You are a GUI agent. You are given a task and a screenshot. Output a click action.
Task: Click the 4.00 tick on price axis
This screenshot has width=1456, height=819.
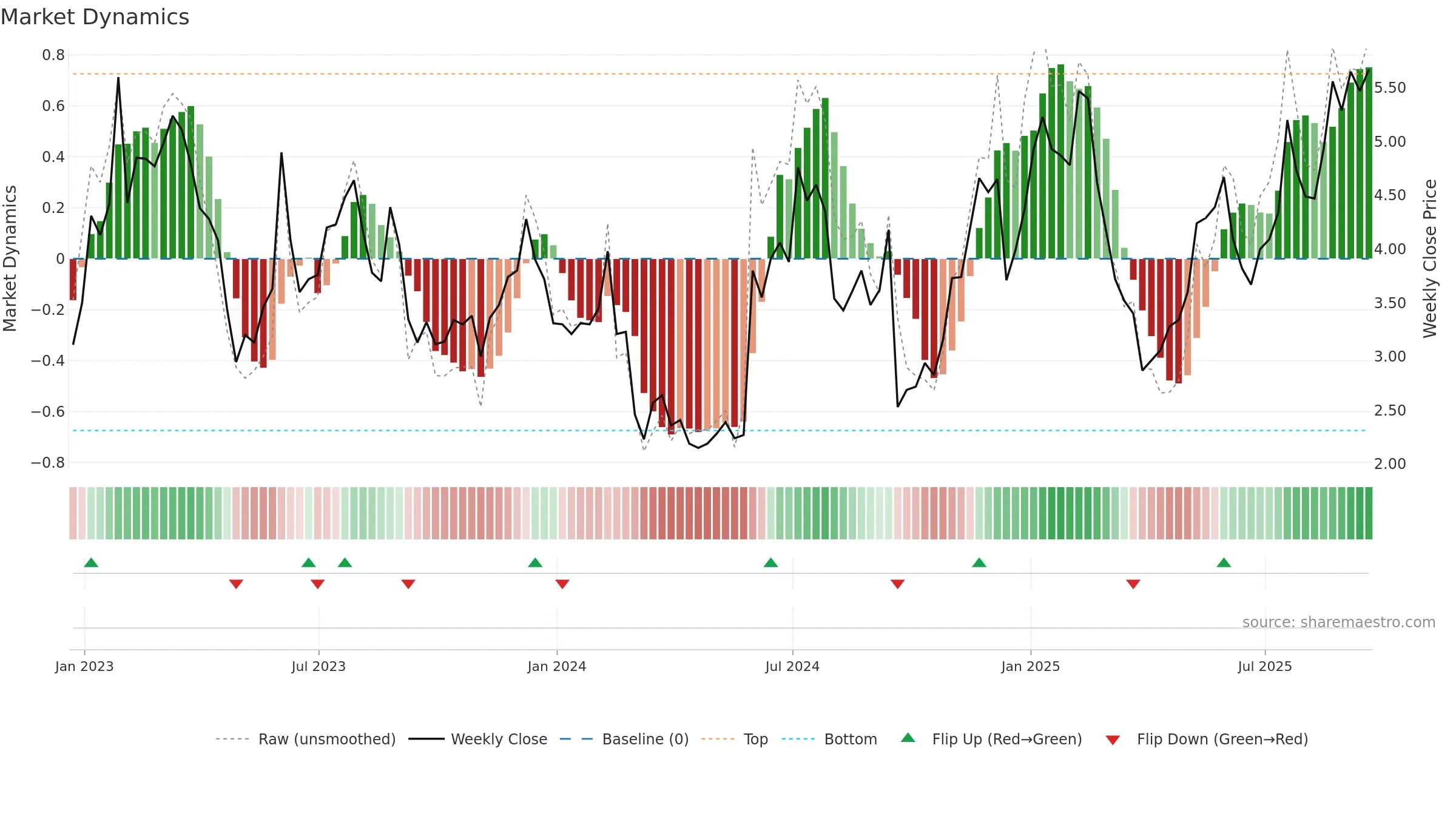click(1390, 249)
